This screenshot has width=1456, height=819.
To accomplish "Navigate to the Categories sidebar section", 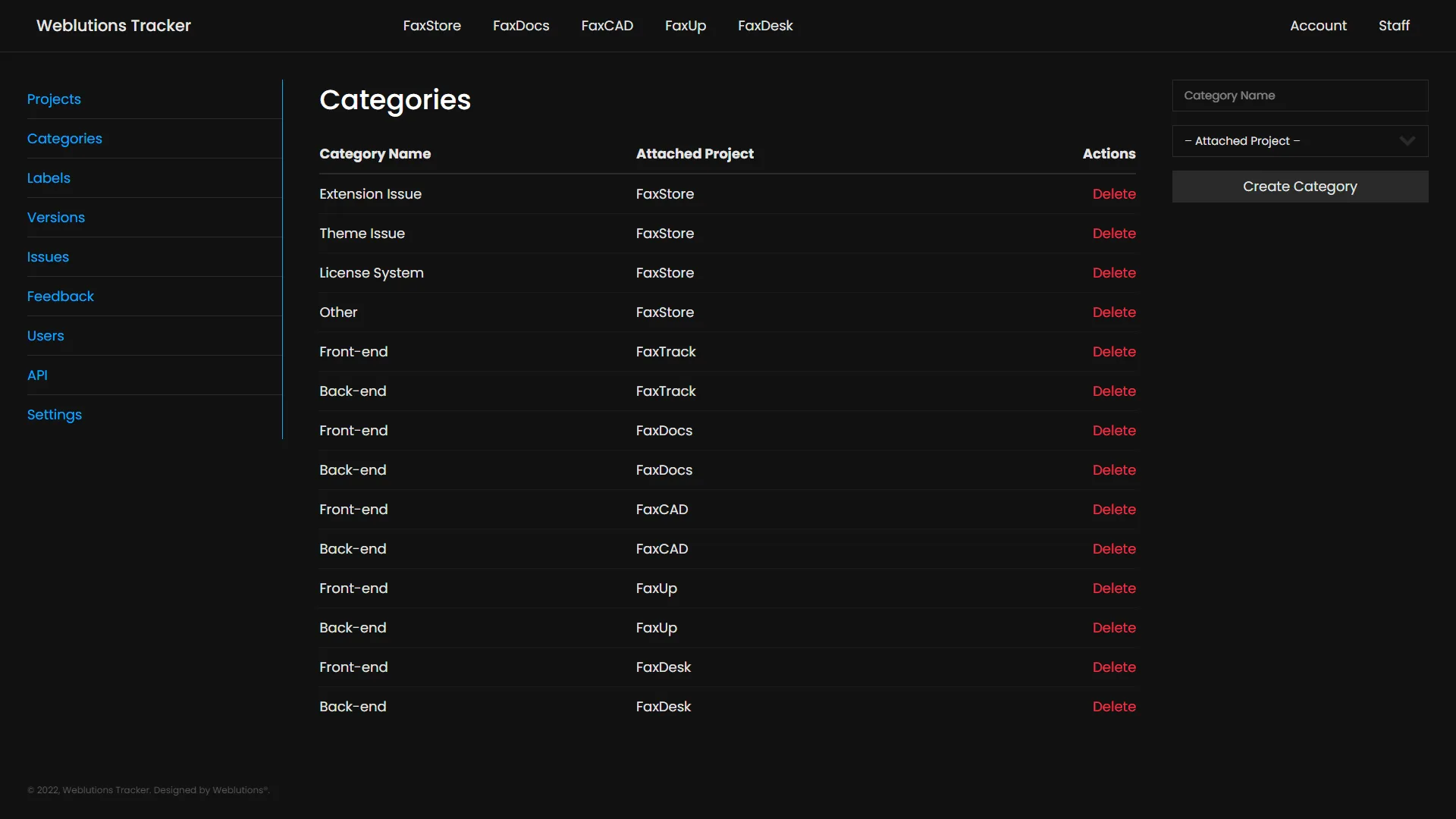I will pyautogui.click(x=64, y=139).
